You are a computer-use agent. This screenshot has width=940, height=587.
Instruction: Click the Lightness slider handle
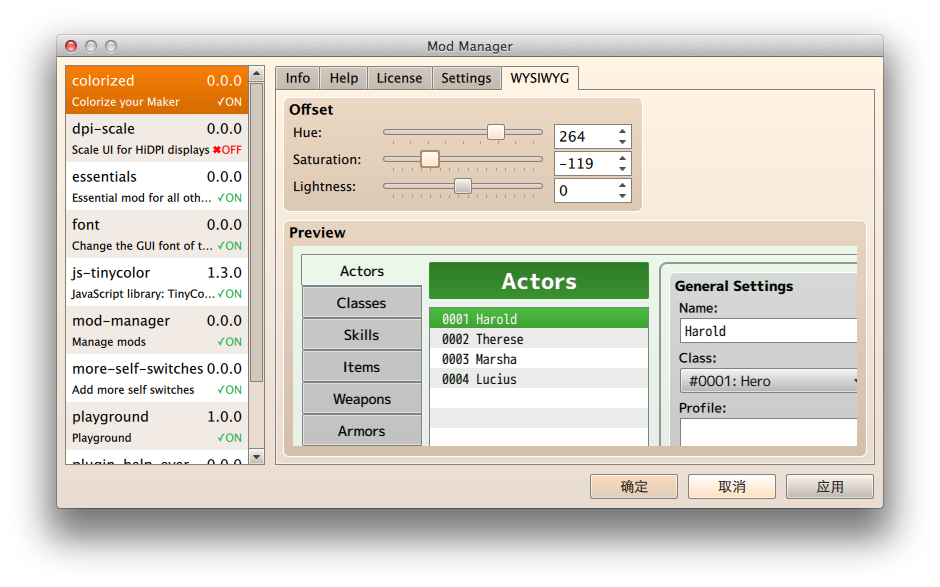[463, 186]
